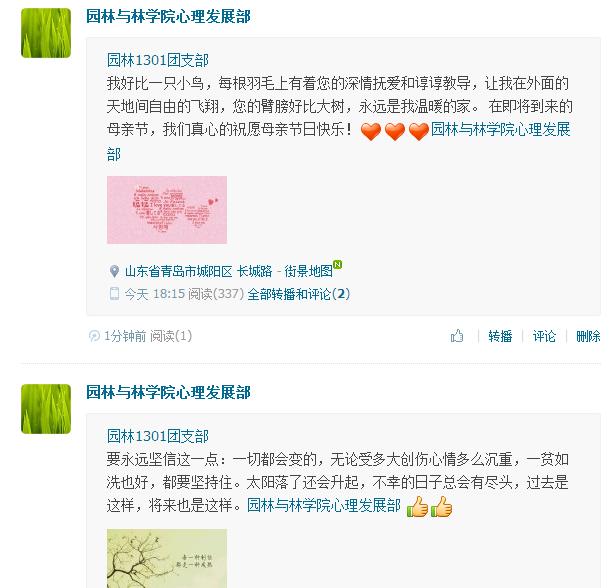
Task: Open 全部转播和评论(2) link
Action: [298, 294]
